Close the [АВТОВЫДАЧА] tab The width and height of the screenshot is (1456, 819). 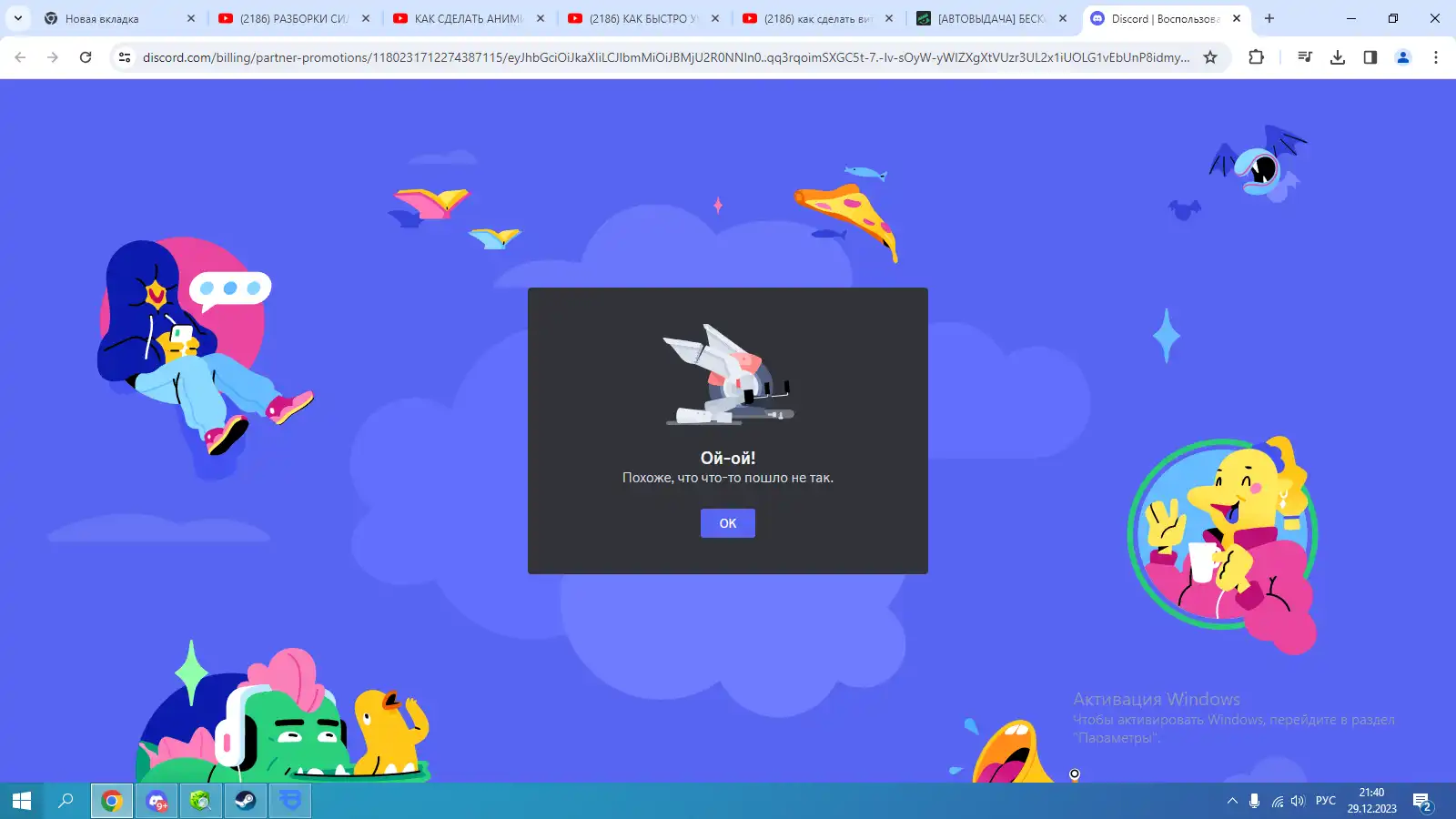coord(1063,18)
